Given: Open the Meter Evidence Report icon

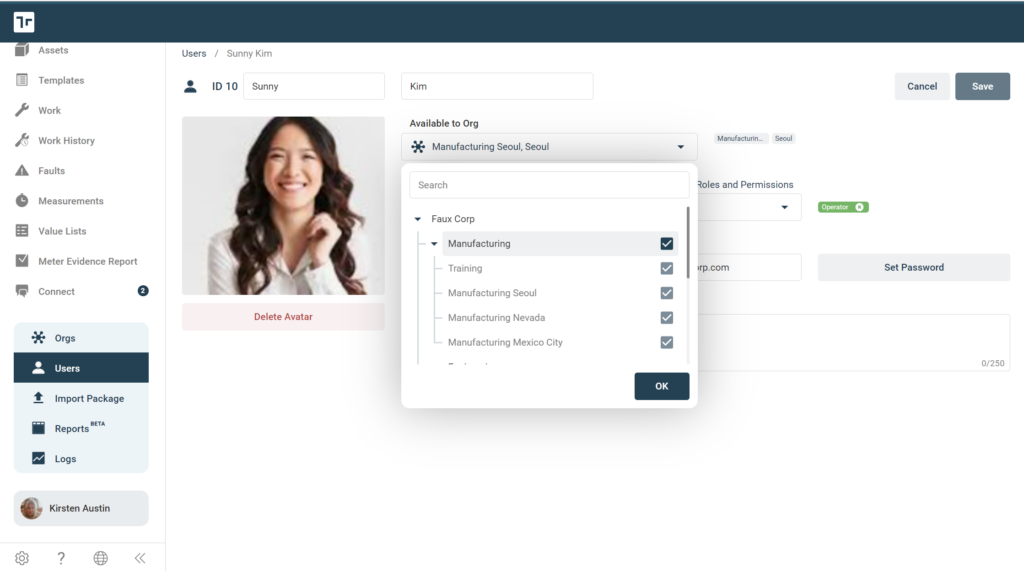Looking at the screenshot, I should [x=22, y=261].
